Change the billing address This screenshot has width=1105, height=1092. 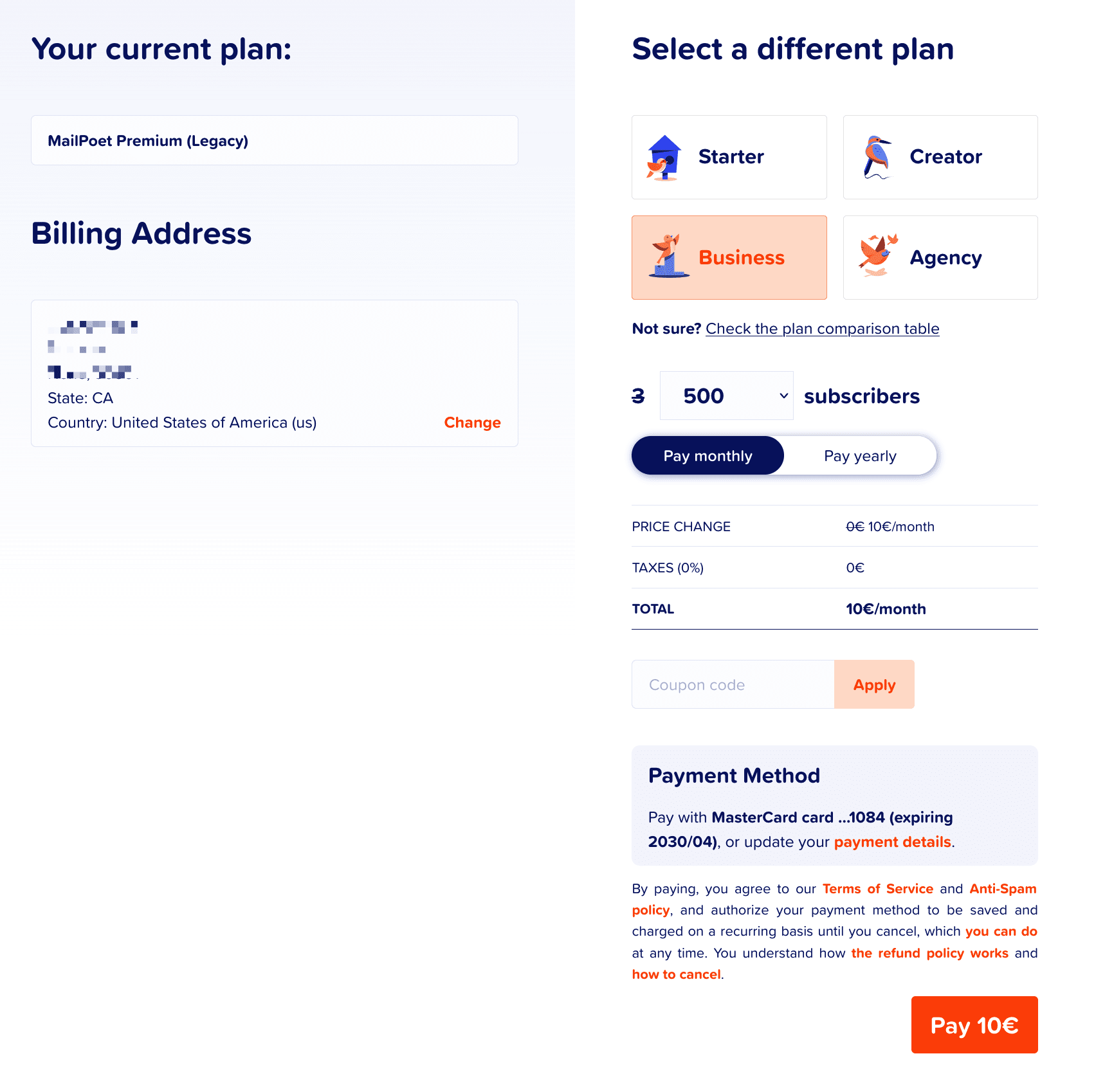(x=472, y=423)
